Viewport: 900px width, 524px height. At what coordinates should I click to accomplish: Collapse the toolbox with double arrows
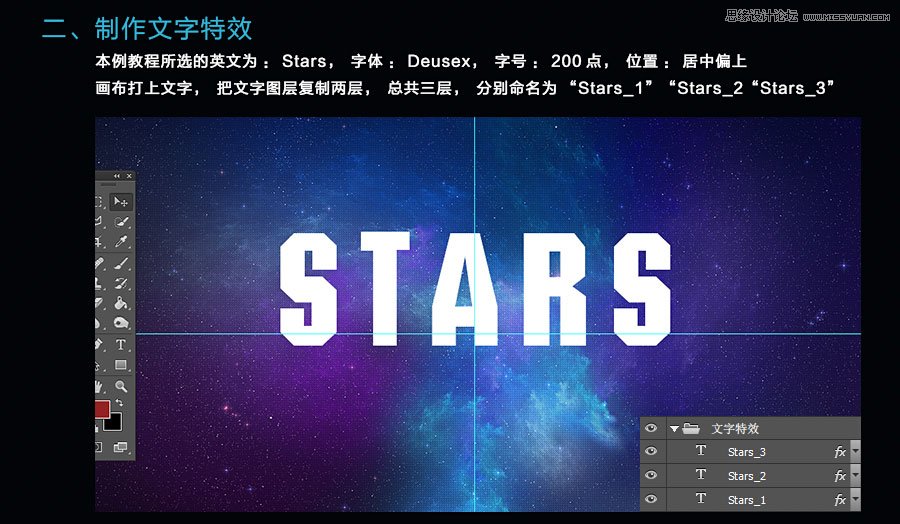[x=117, y=176]
